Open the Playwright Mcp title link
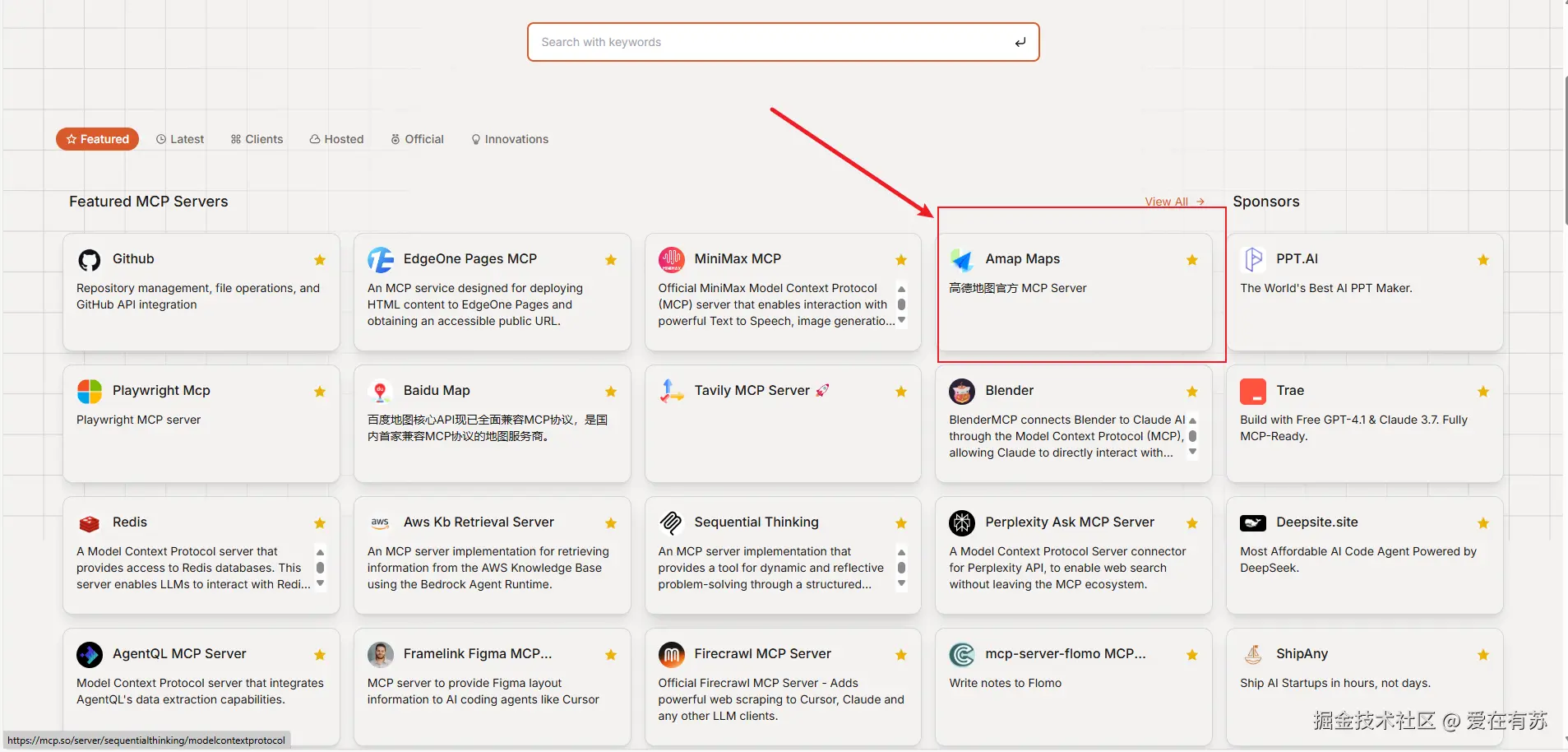Viewport: 1568px width, 752px height. point(161,390)
